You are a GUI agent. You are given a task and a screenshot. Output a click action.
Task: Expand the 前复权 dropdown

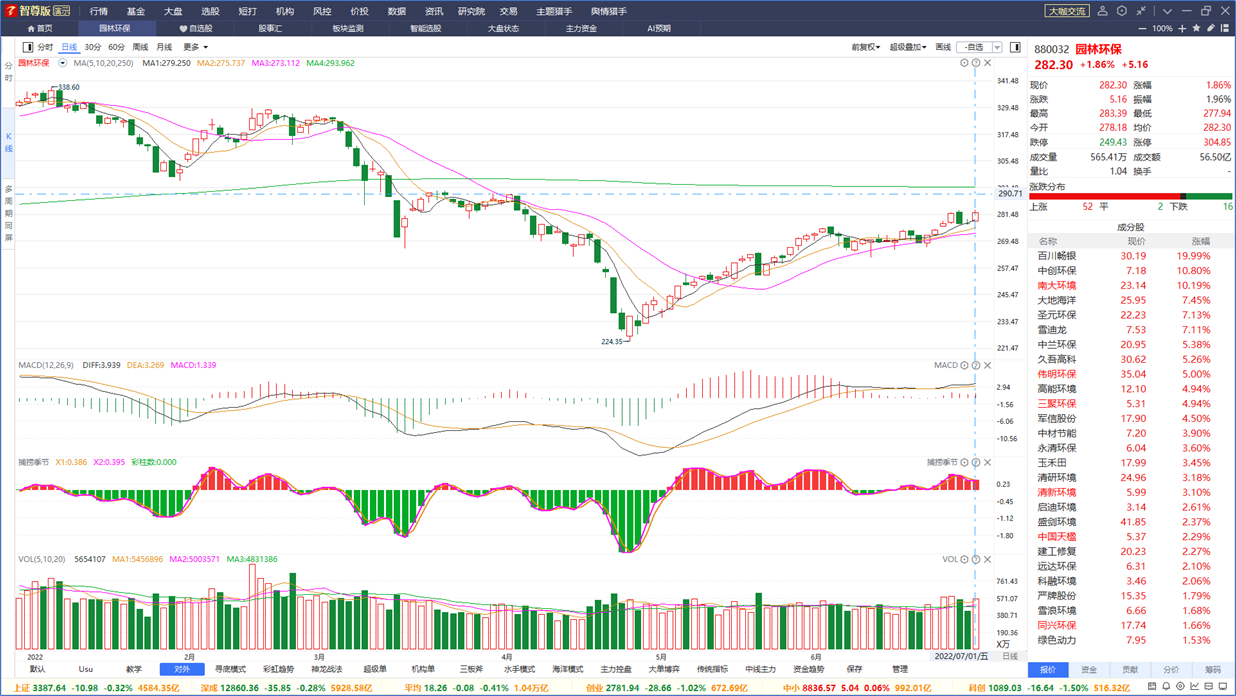pos(866,47)
